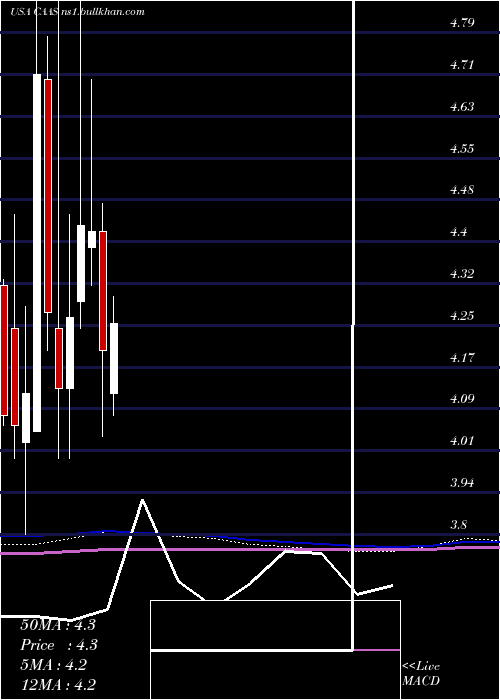Click the peak of the white MACD line
Image resolution: width=500 pixels, height=700 pixels.
click(142, 500)
